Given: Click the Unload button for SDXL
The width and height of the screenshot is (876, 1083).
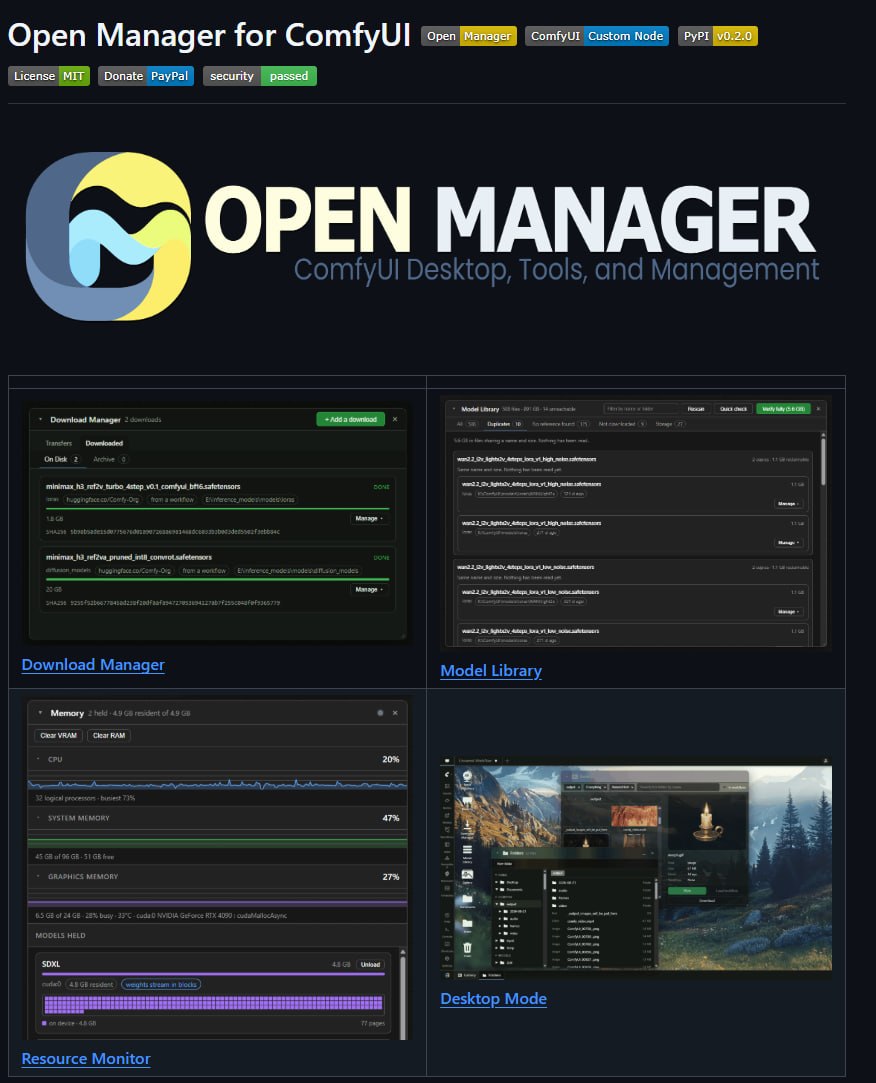Looking at the screenshot, I should point(370,964).
